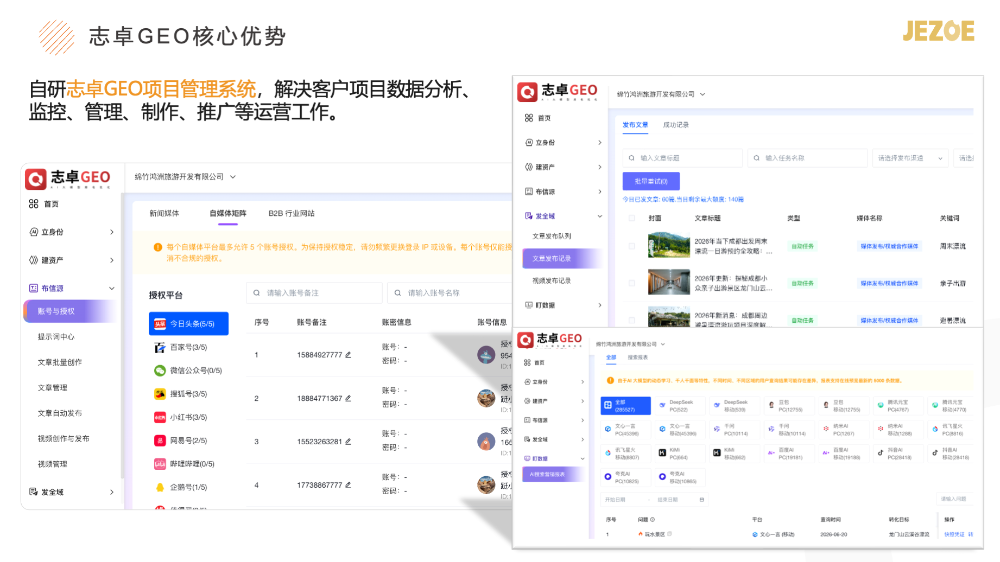The width and height of the screenshot is (1000, 562).
Task: Click edit pencil beside 15884927777
Action: [x=348, y=355]
